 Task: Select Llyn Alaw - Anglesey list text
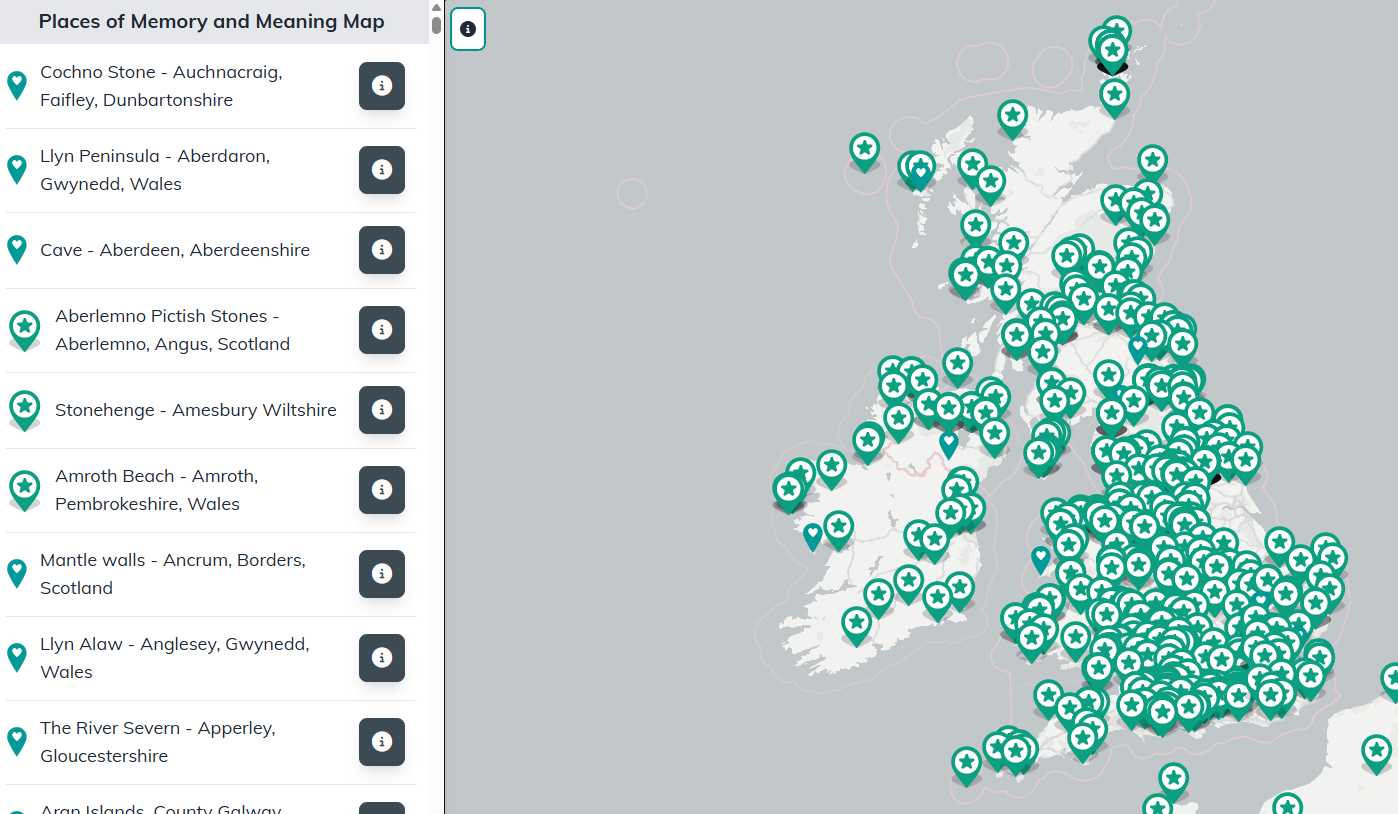click(x=174, y=658)
